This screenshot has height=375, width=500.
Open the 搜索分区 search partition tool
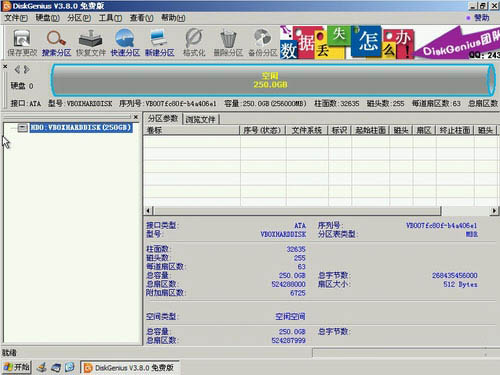[x=56, y=43]
